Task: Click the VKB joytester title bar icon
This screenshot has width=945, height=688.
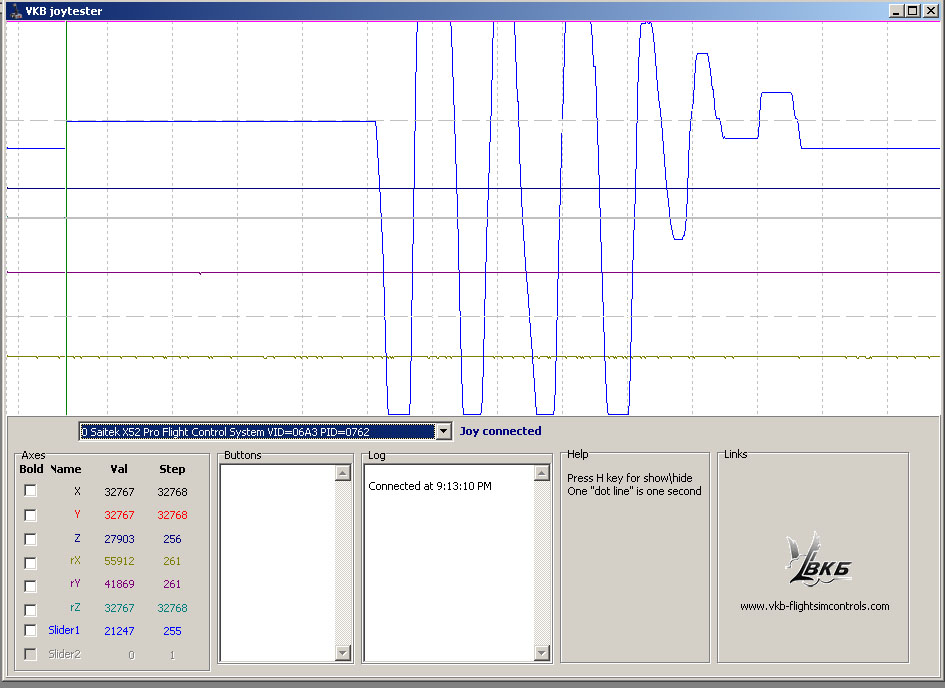Action: [x=14, y=11]
